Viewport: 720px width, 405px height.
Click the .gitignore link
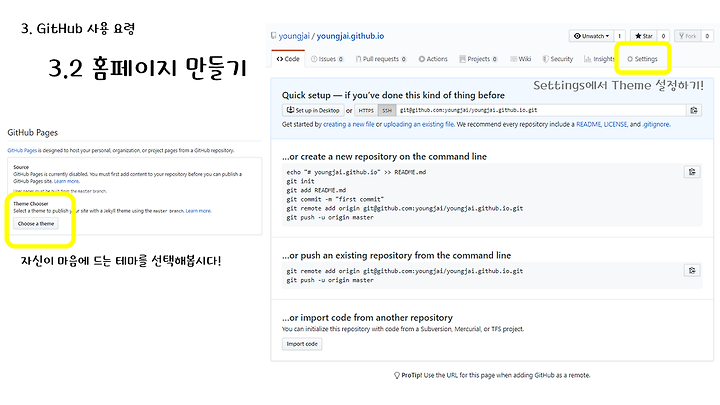656,124
